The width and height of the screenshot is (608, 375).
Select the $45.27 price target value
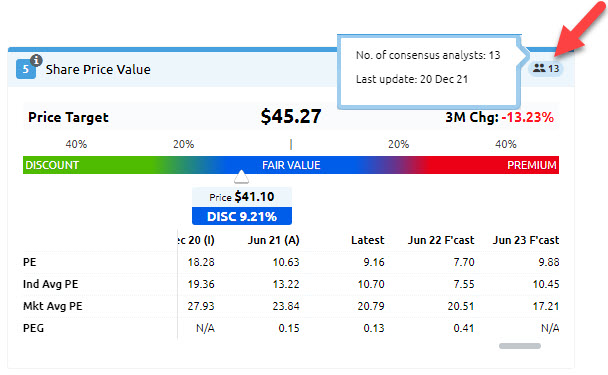click(x=291, y=116)
